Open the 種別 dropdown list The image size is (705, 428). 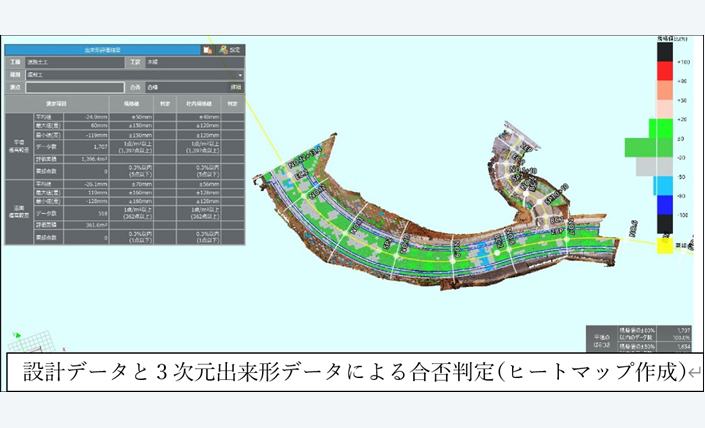[240, 74]
